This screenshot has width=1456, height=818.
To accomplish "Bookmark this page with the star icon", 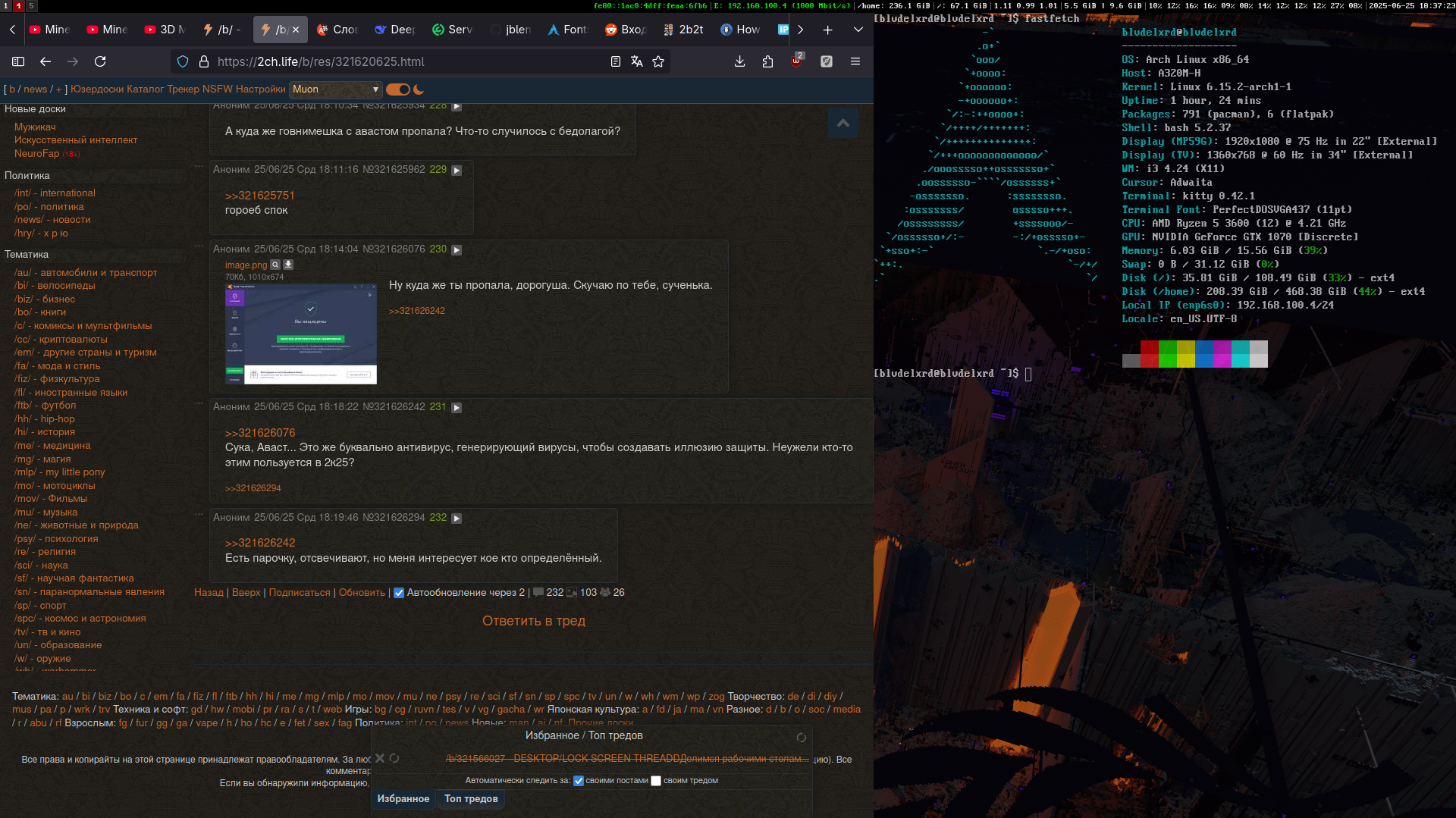I will [x=658, y=61].
